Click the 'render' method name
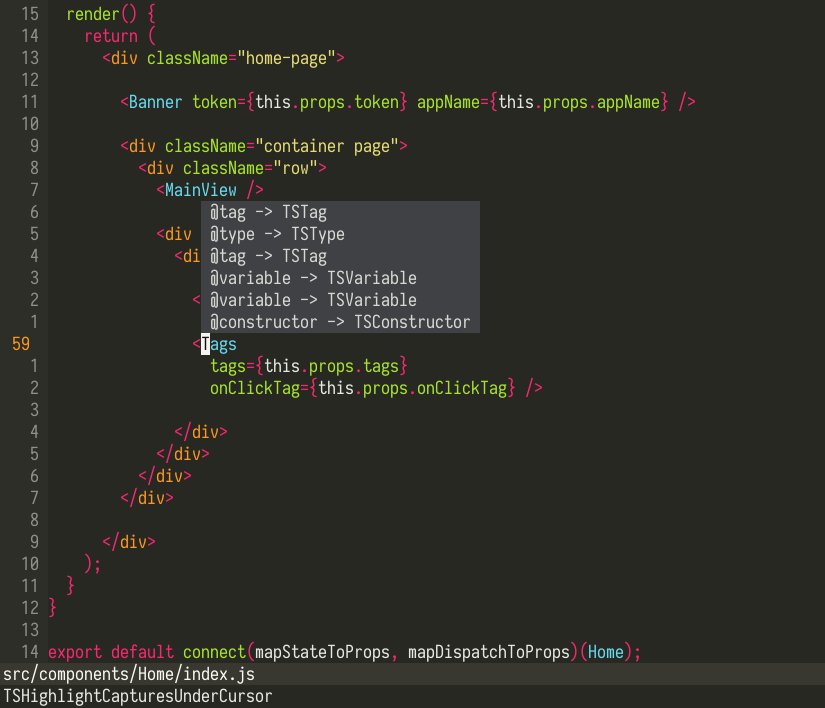The image size is (825, 708). [x=93, y=14]
